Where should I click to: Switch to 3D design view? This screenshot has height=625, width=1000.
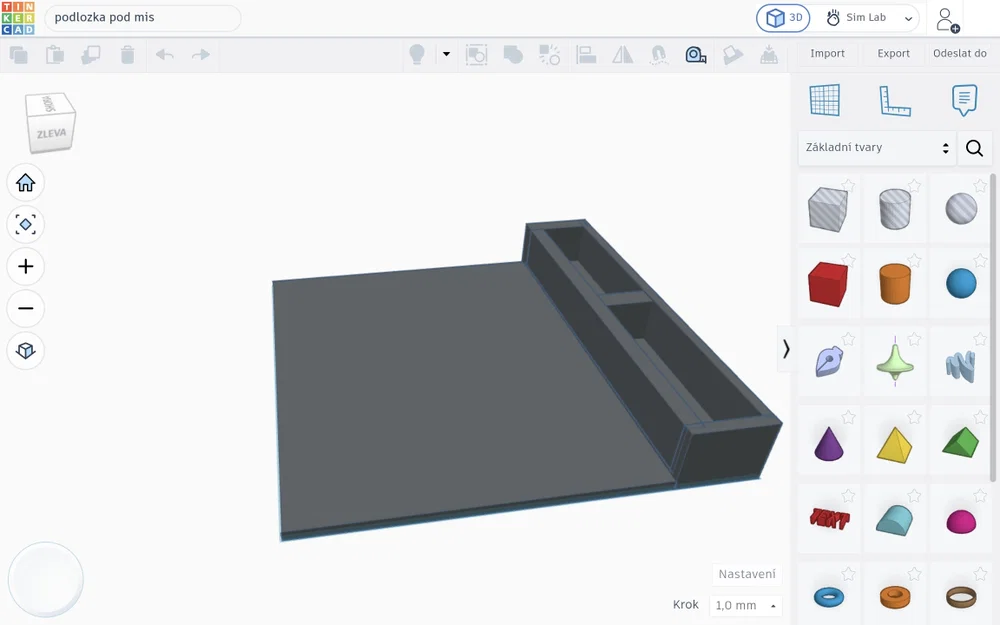(783, 18)
